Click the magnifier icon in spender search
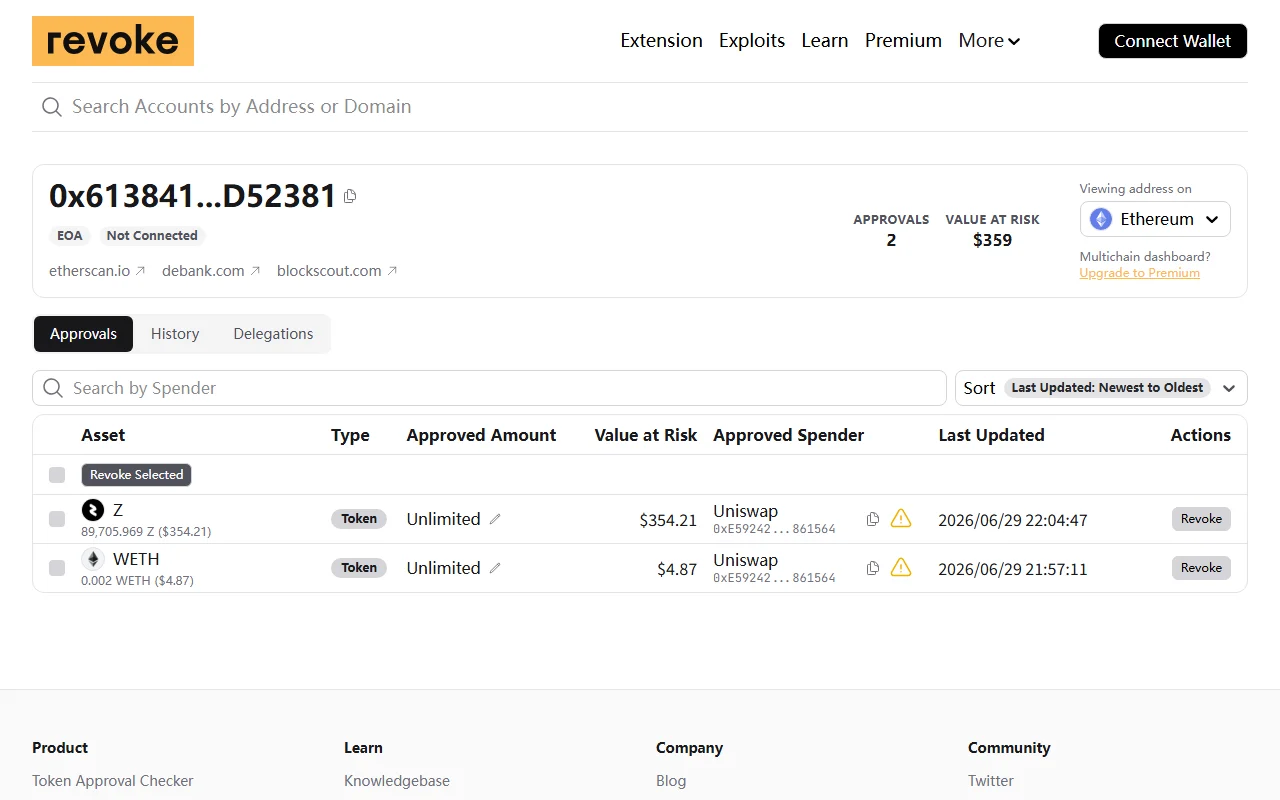The width and height of the screenshot is (1280, 800). tap(53, 388)
